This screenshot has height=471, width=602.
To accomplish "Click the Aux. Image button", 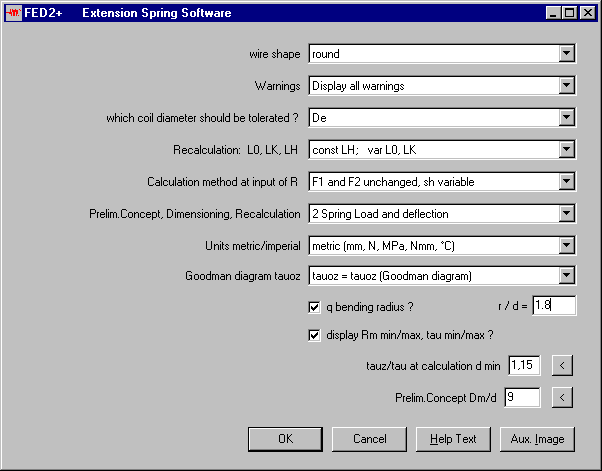I will point(537,439).
